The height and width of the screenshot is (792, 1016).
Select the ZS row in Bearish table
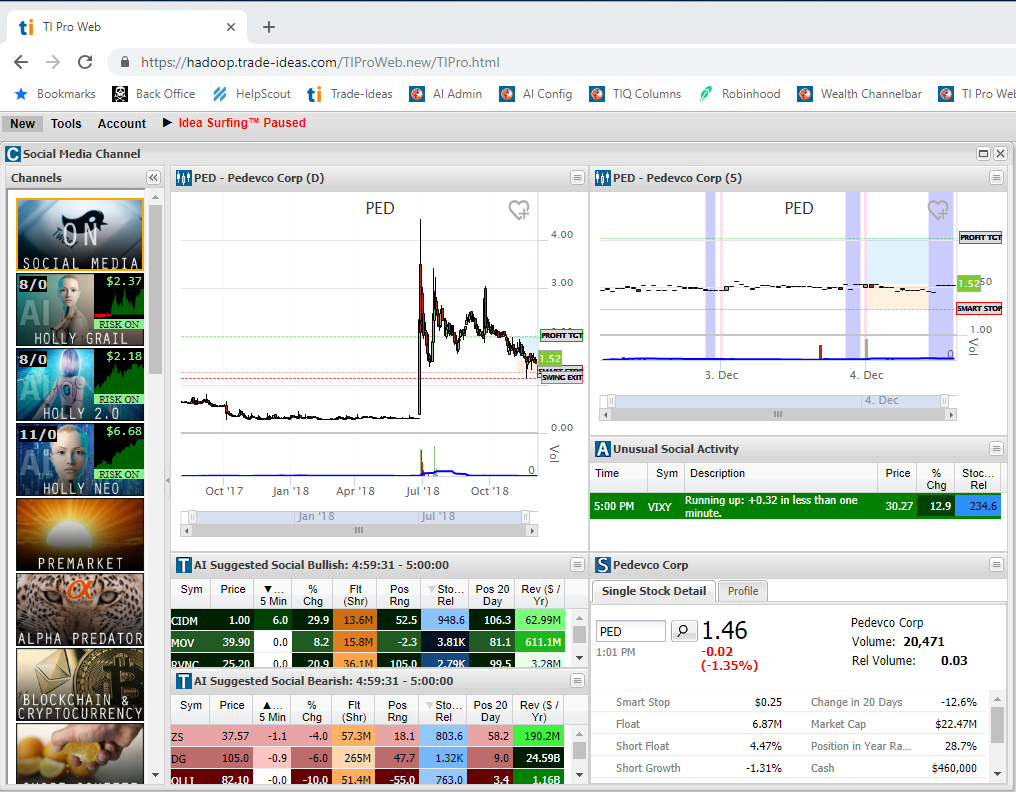click(x=367, y=736)
